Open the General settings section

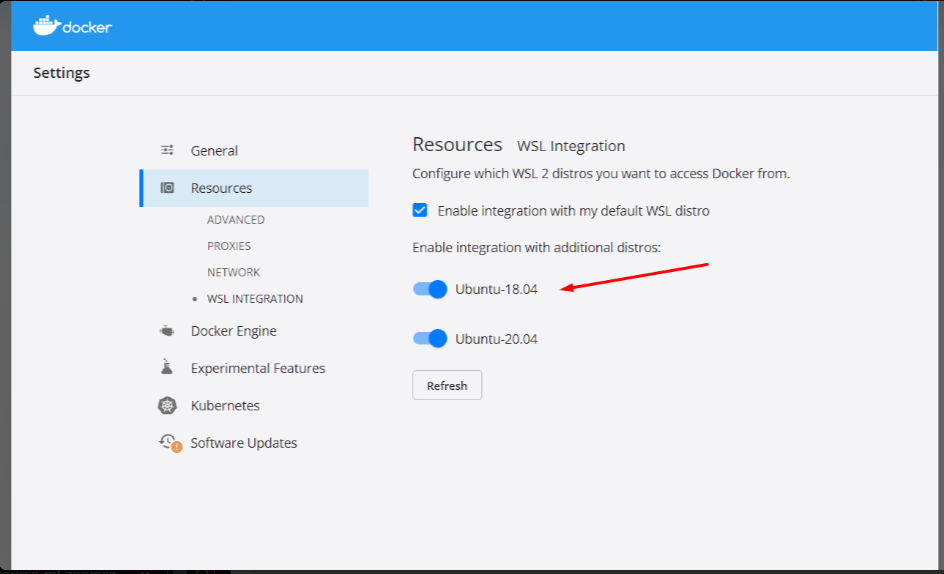pyautogui.click(x=214, y=151)
